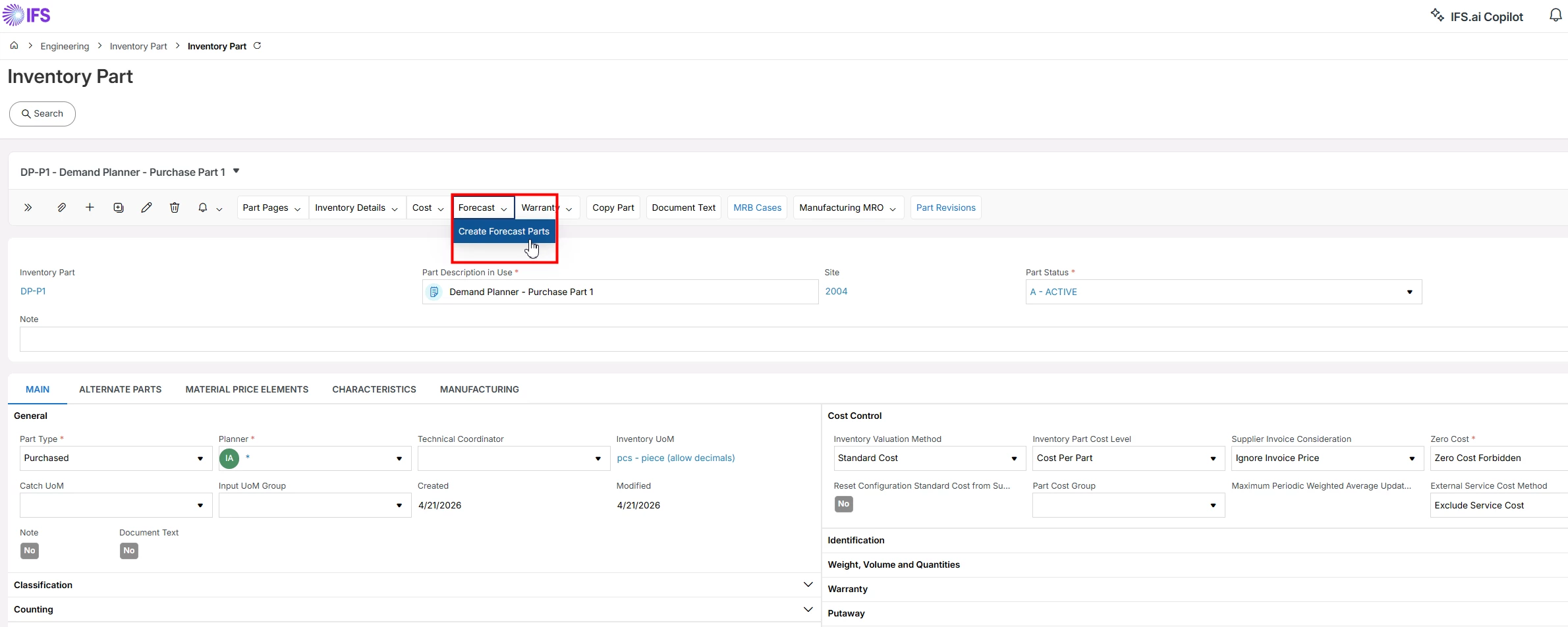Click the home icon in breadcrumb
The height and width of the screenshot is (627, 1568).
(14, 45)
